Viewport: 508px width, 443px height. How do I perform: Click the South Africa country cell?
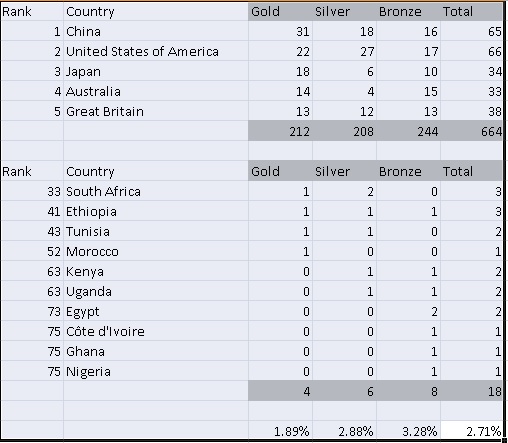(x=156, y=191)
